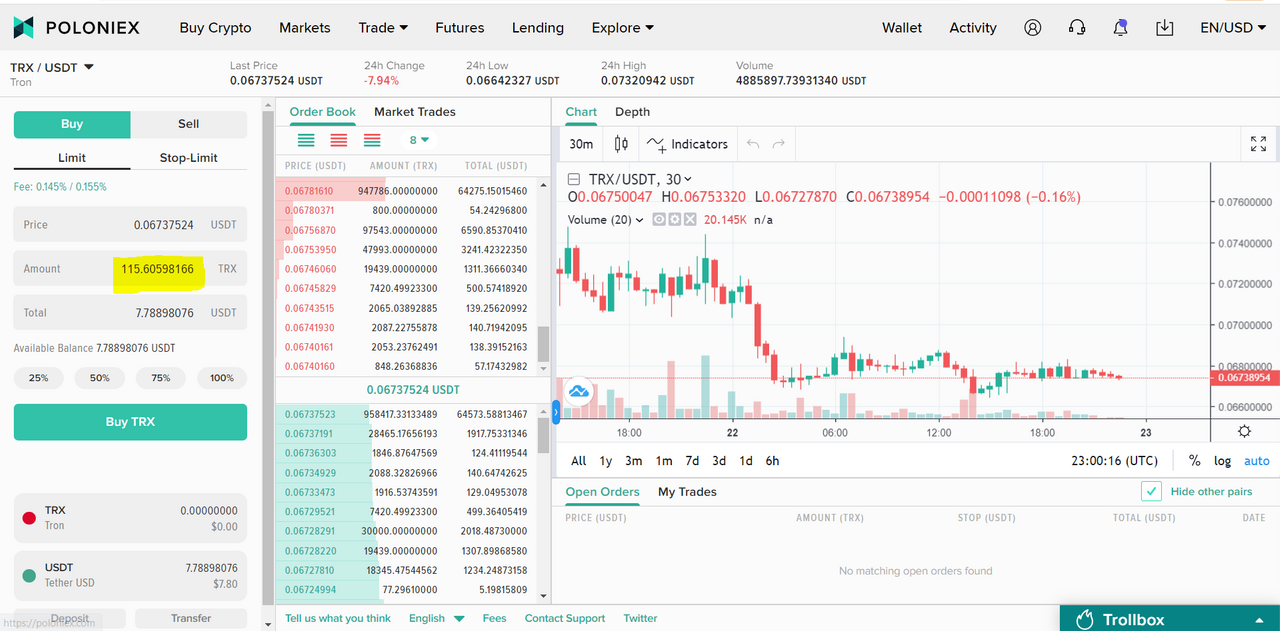Toggle log scale on chart
Viewport: 1280px width, 631px height.
pos(1222,461)
